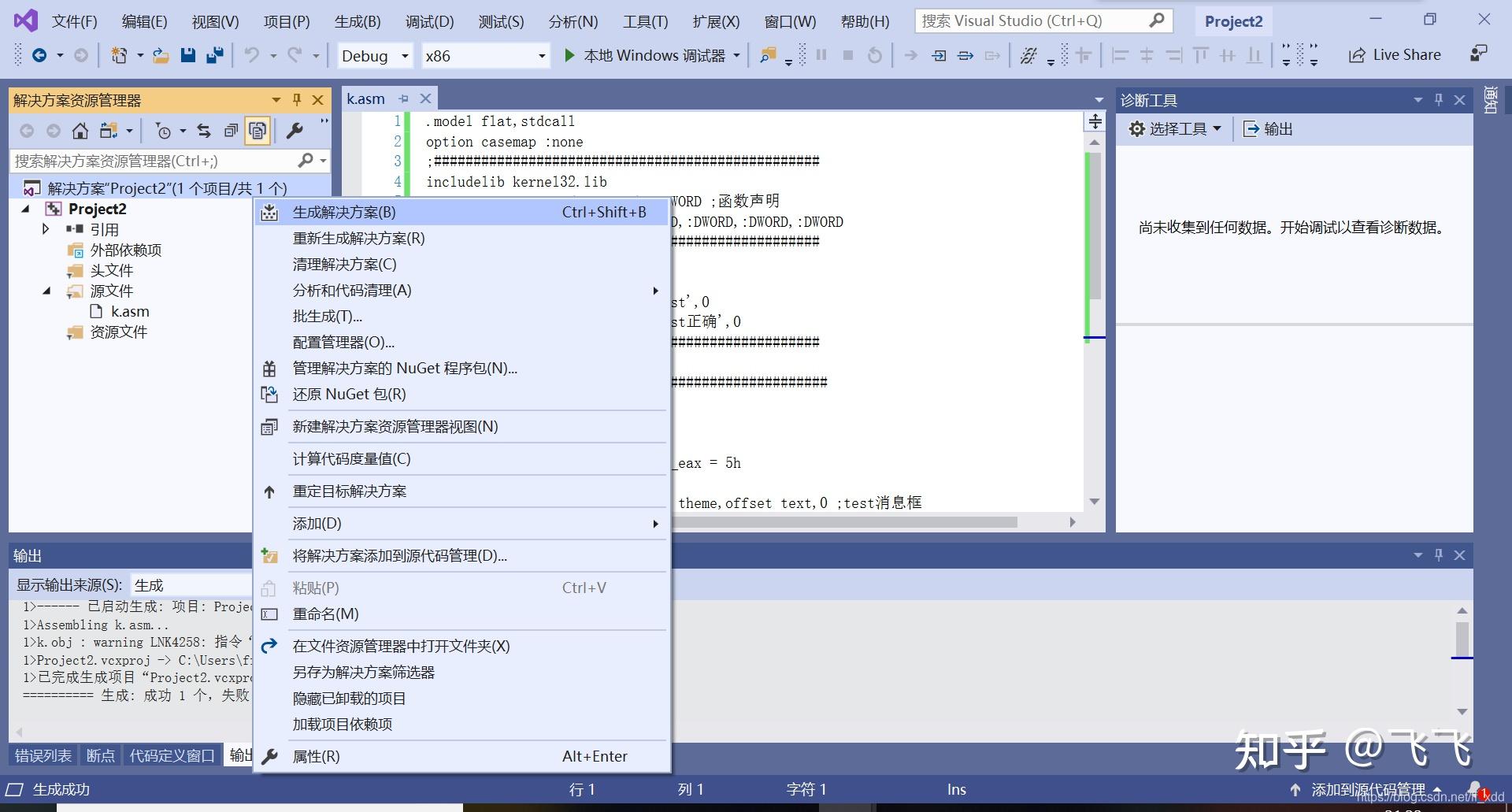Open the 调试(D) menu
Image resolution: width=1512 pixels, height=812 pixels.
coord(429,21)
